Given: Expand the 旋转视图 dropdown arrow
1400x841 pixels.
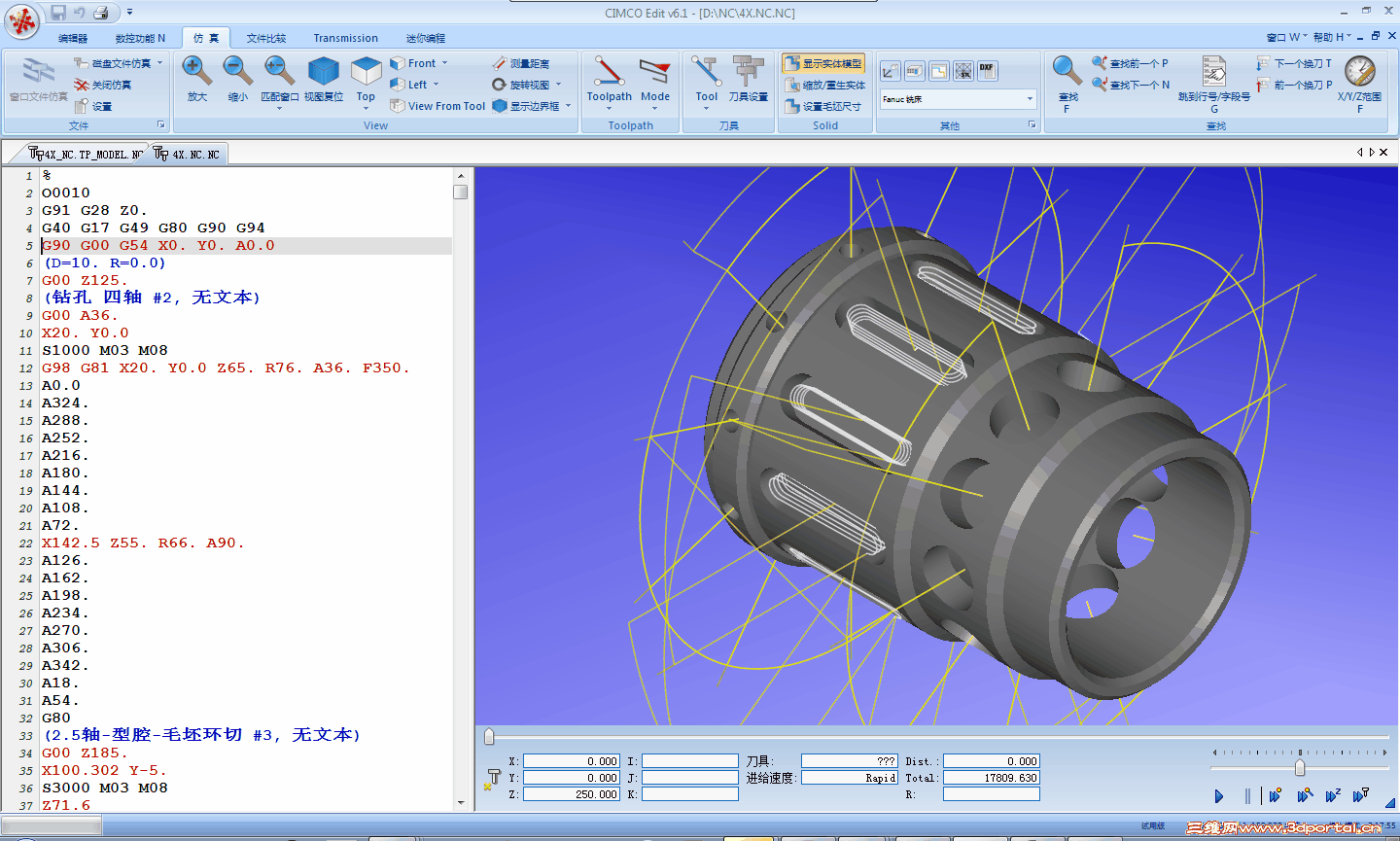Looking at the screenshot, I should pyautogui.click(x=558, y=85).
